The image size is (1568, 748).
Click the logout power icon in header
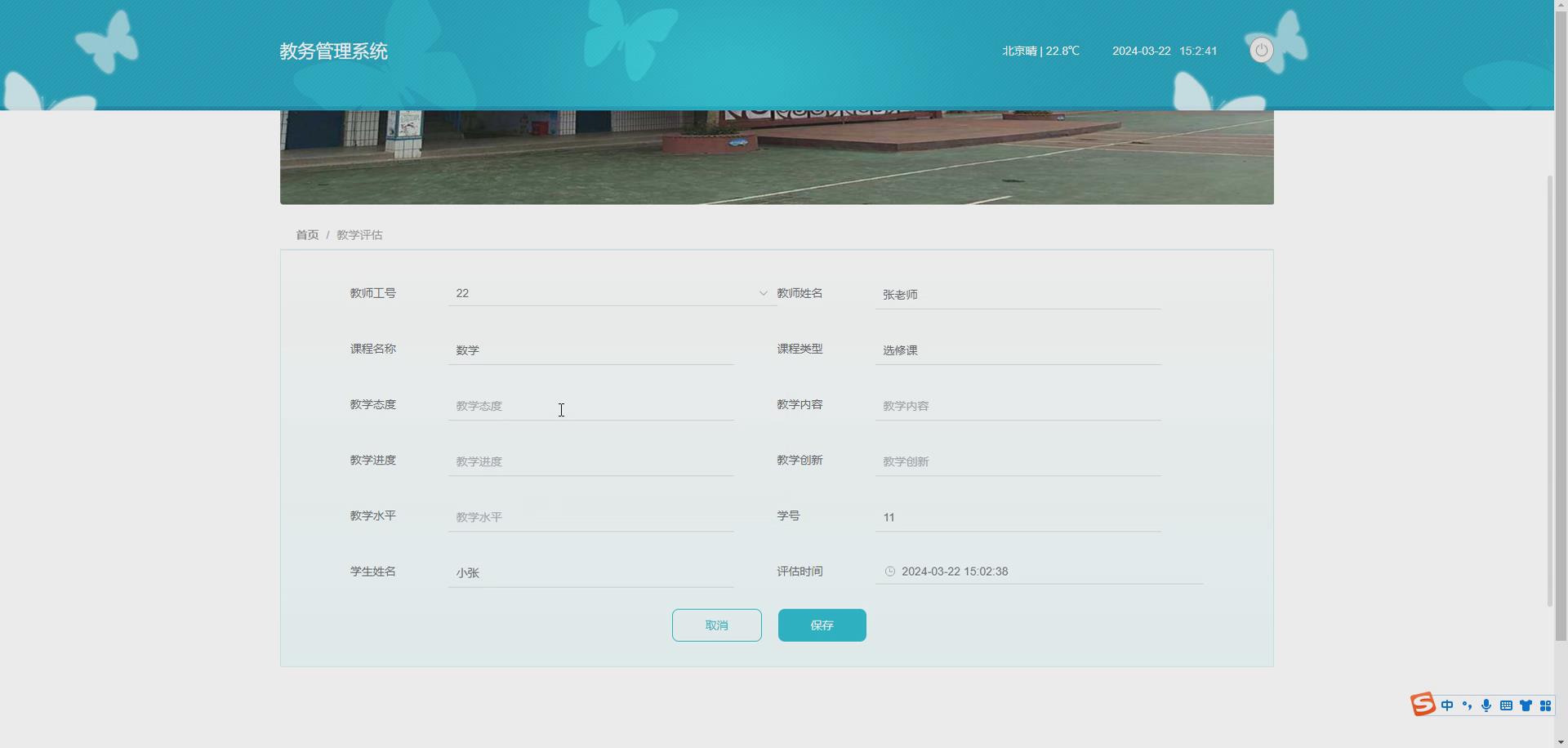1261,50
